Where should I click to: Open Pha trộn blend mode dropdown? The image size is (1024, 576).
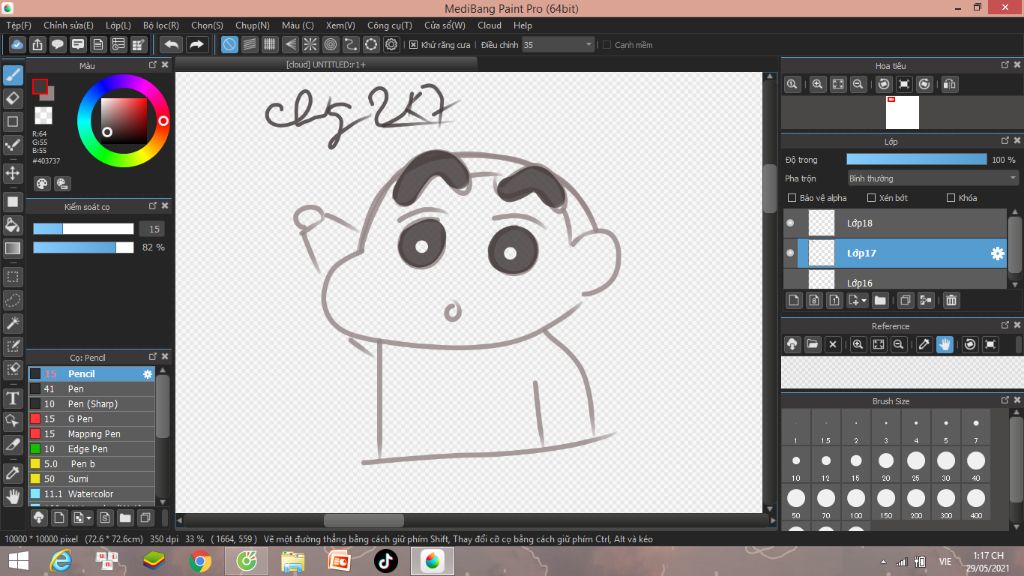pyautogui.click(x=933, y=178)
